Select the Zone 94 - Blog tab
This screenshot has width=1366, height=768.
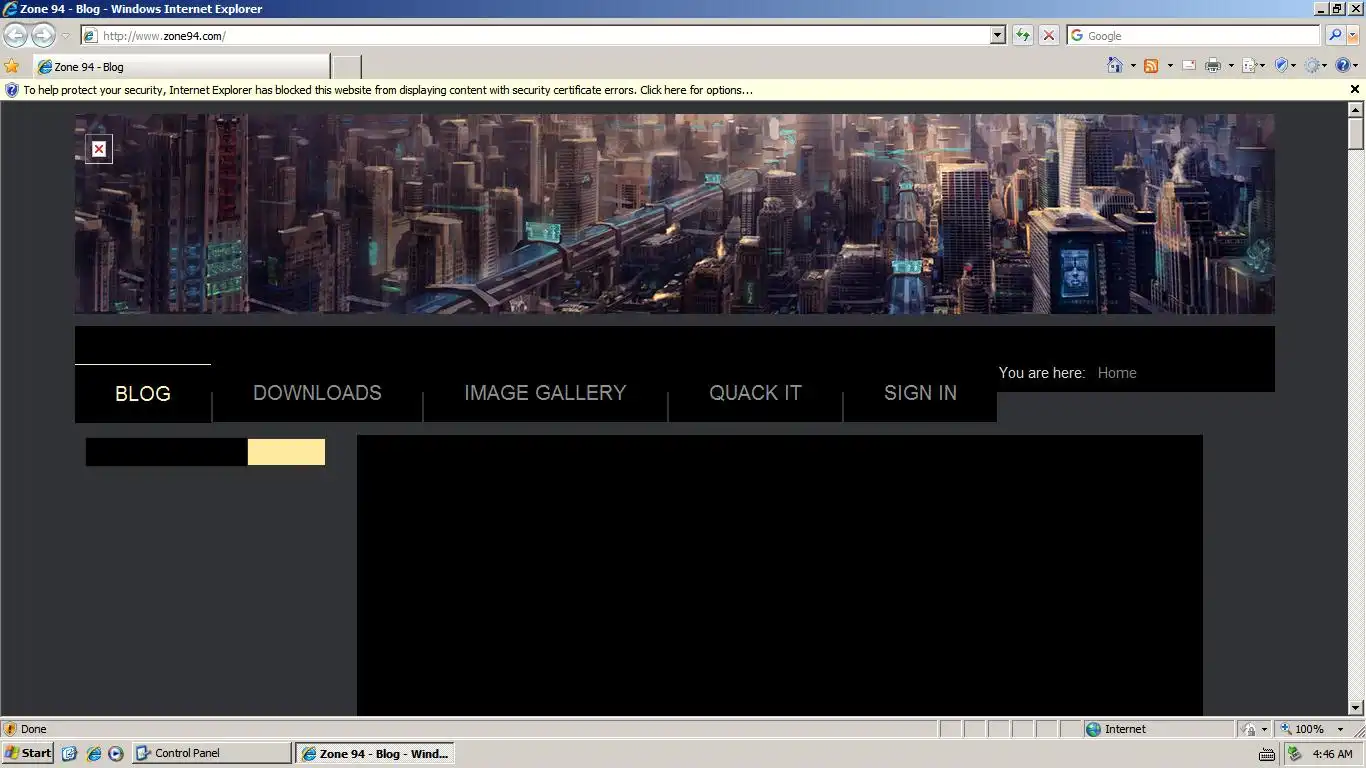tap(181, 67)
